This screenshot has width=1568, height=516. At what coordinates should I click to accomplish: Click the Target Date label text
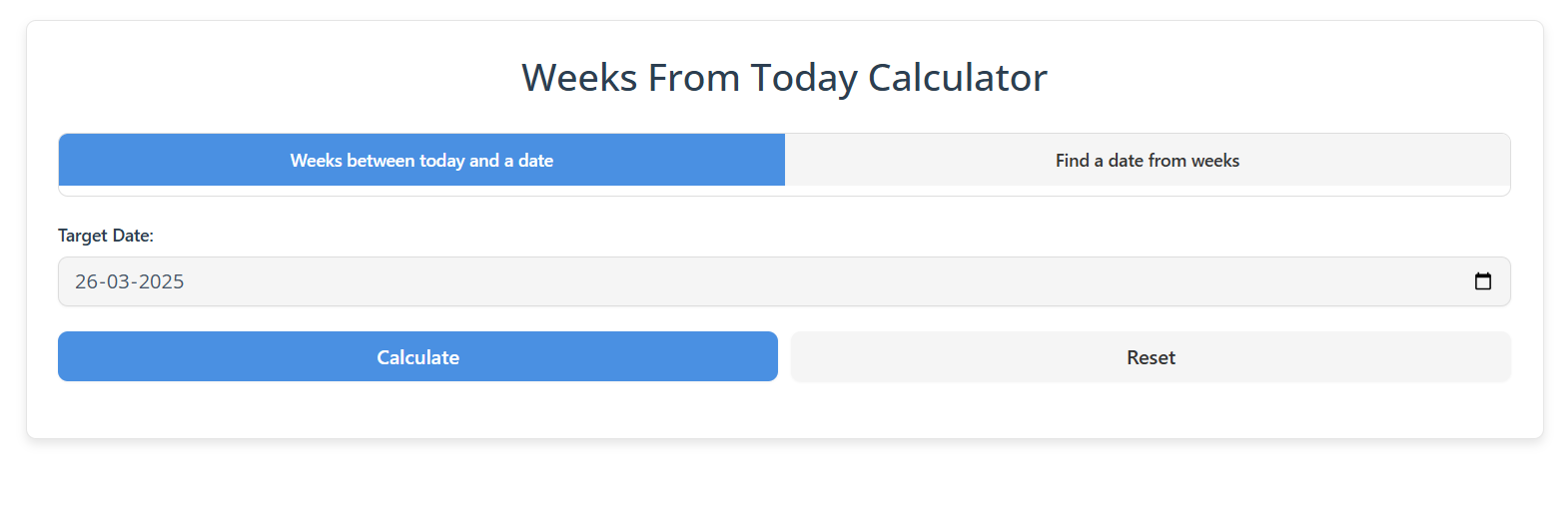point(106,236)
